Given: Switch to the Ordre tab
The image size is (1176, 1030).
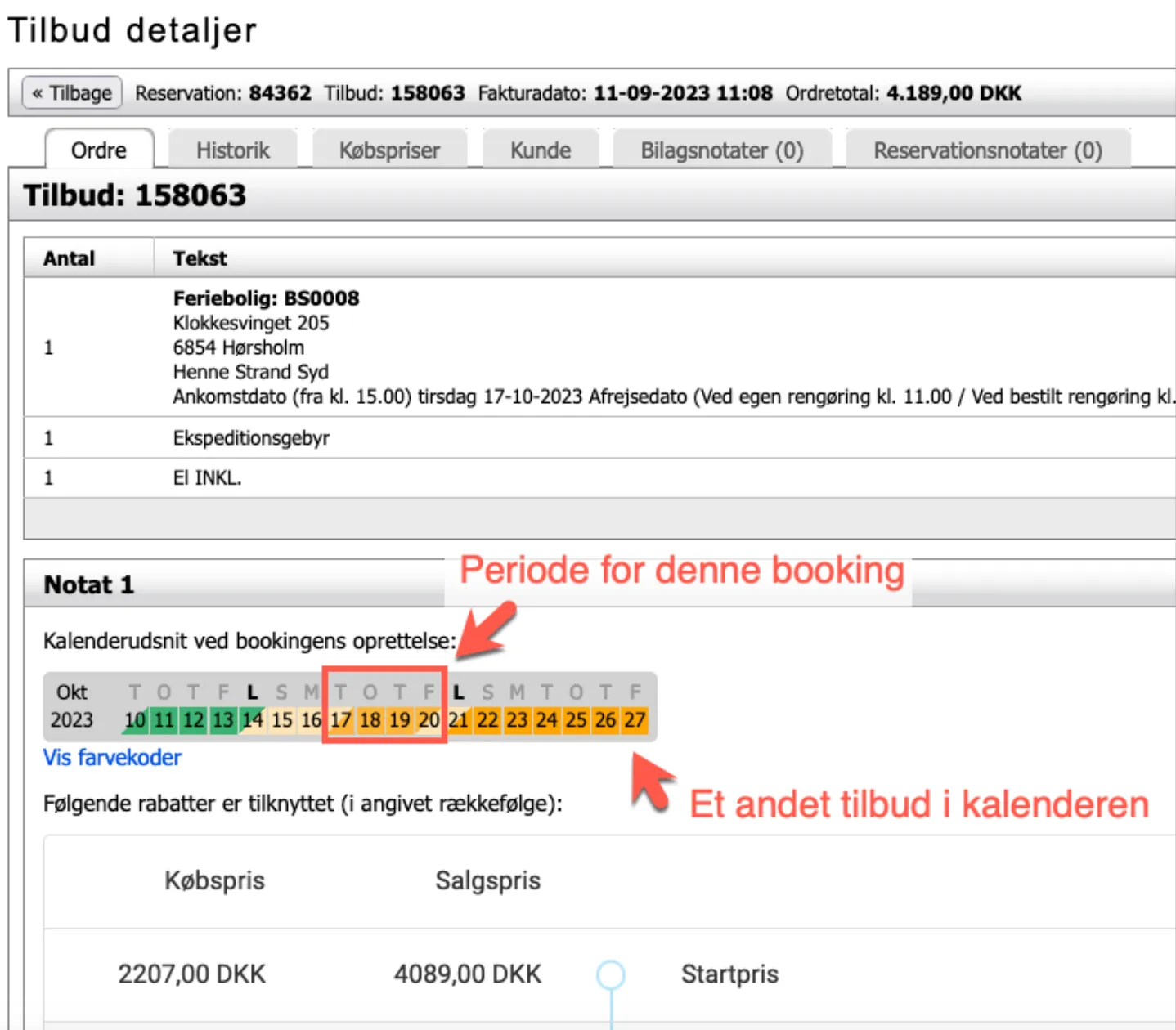Looking at the screenshot, I should [x=99, y=150].
